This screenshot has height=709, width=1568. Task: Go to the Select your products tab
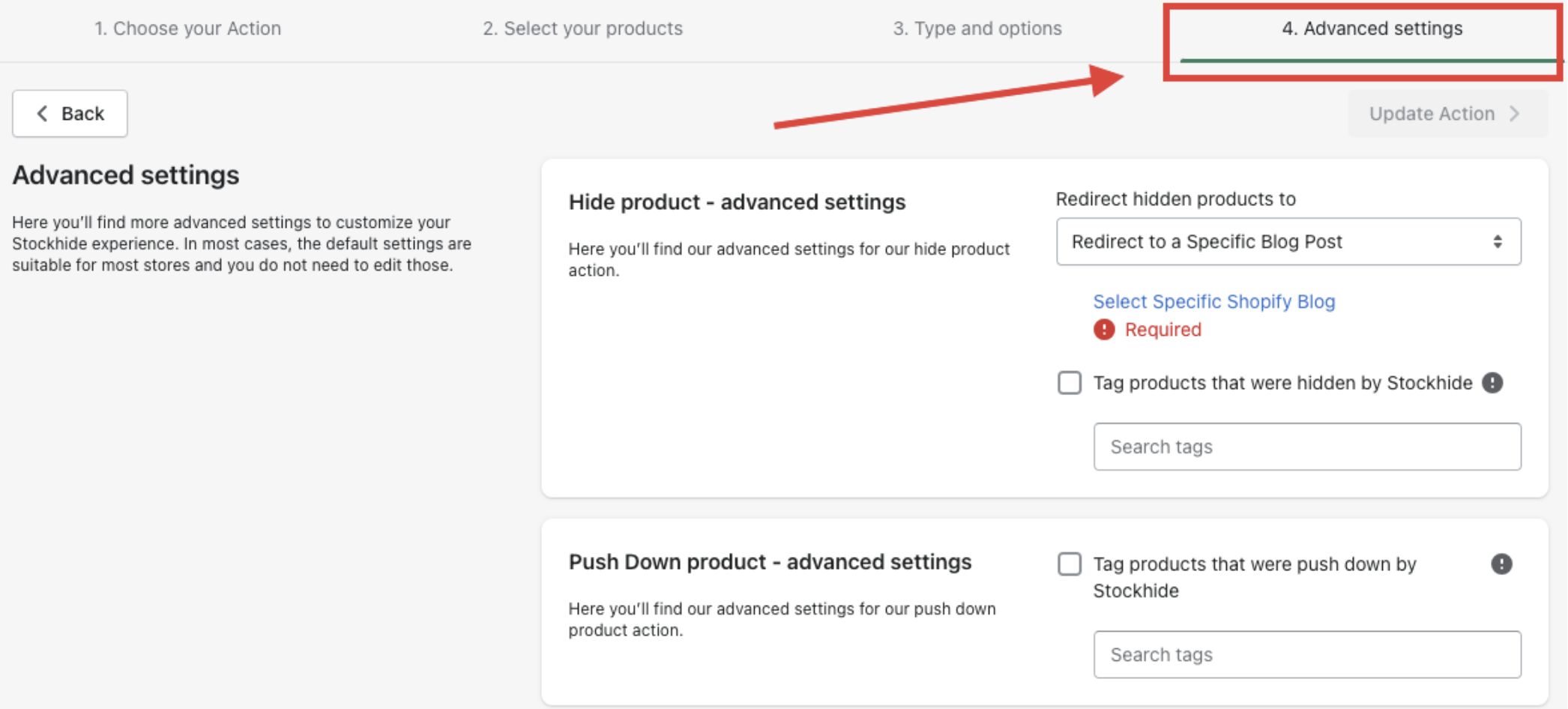pyautogui.click(x=582, y=28)
